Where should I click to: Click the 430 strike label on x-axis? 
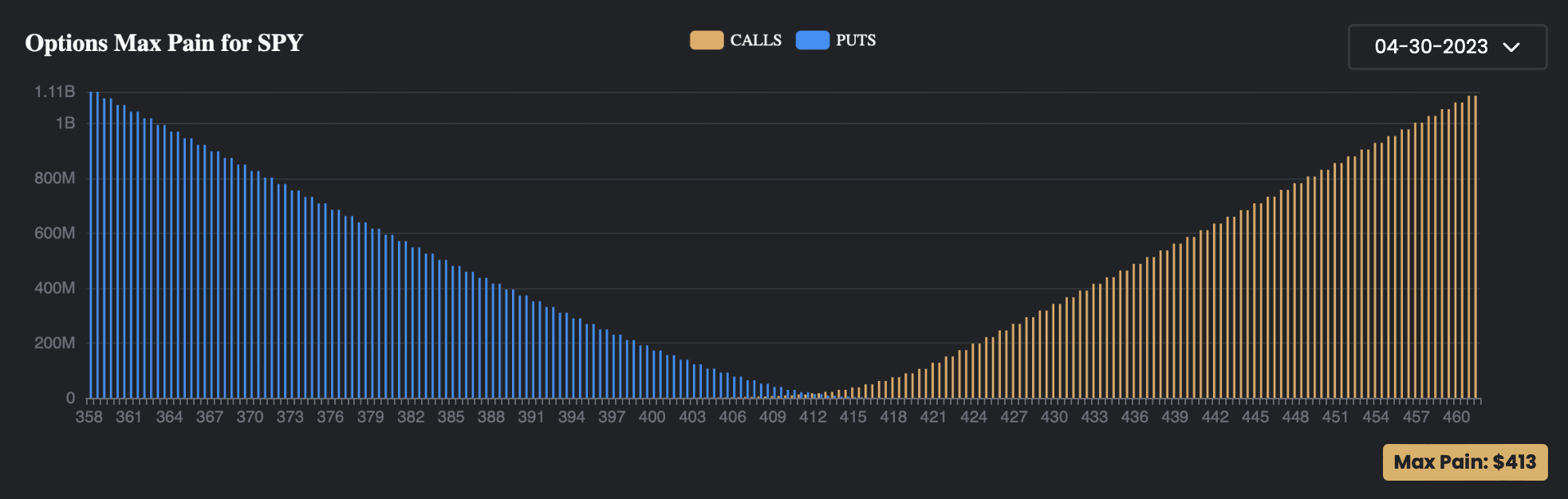pos(1054,417)
